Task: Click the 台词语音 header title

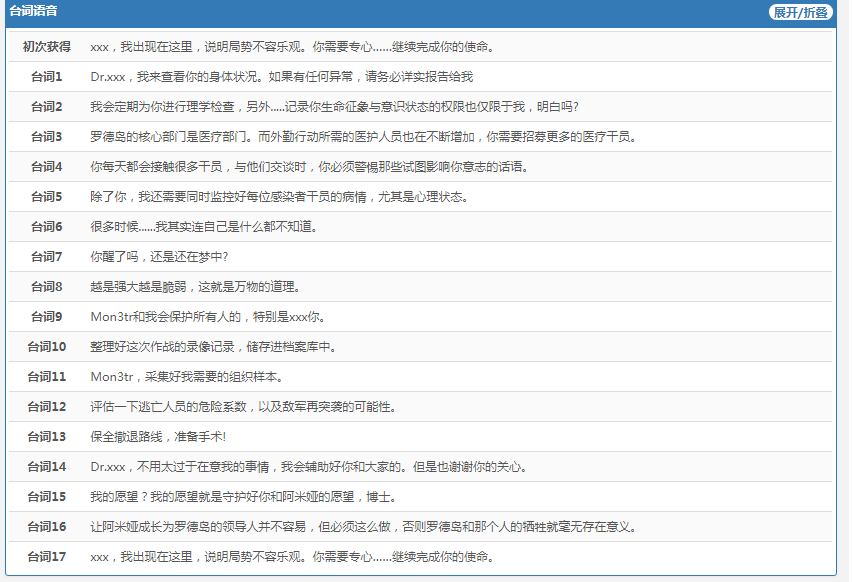Action: 33,12
